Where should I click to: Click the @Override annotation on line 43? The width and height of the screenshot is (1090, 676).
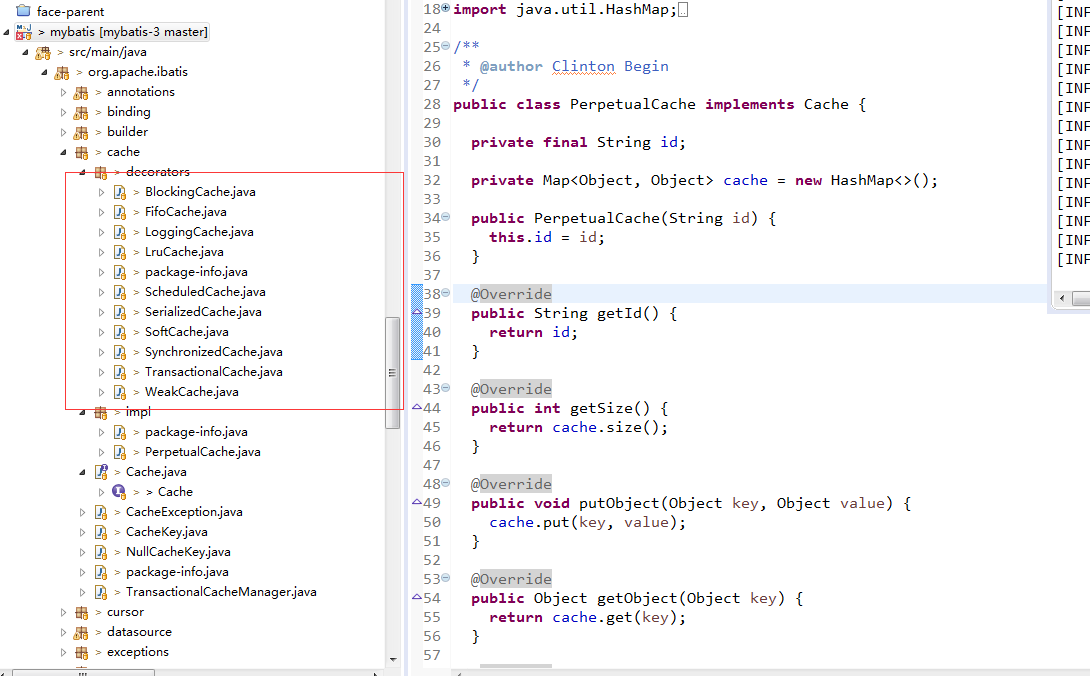coord(511,389)
